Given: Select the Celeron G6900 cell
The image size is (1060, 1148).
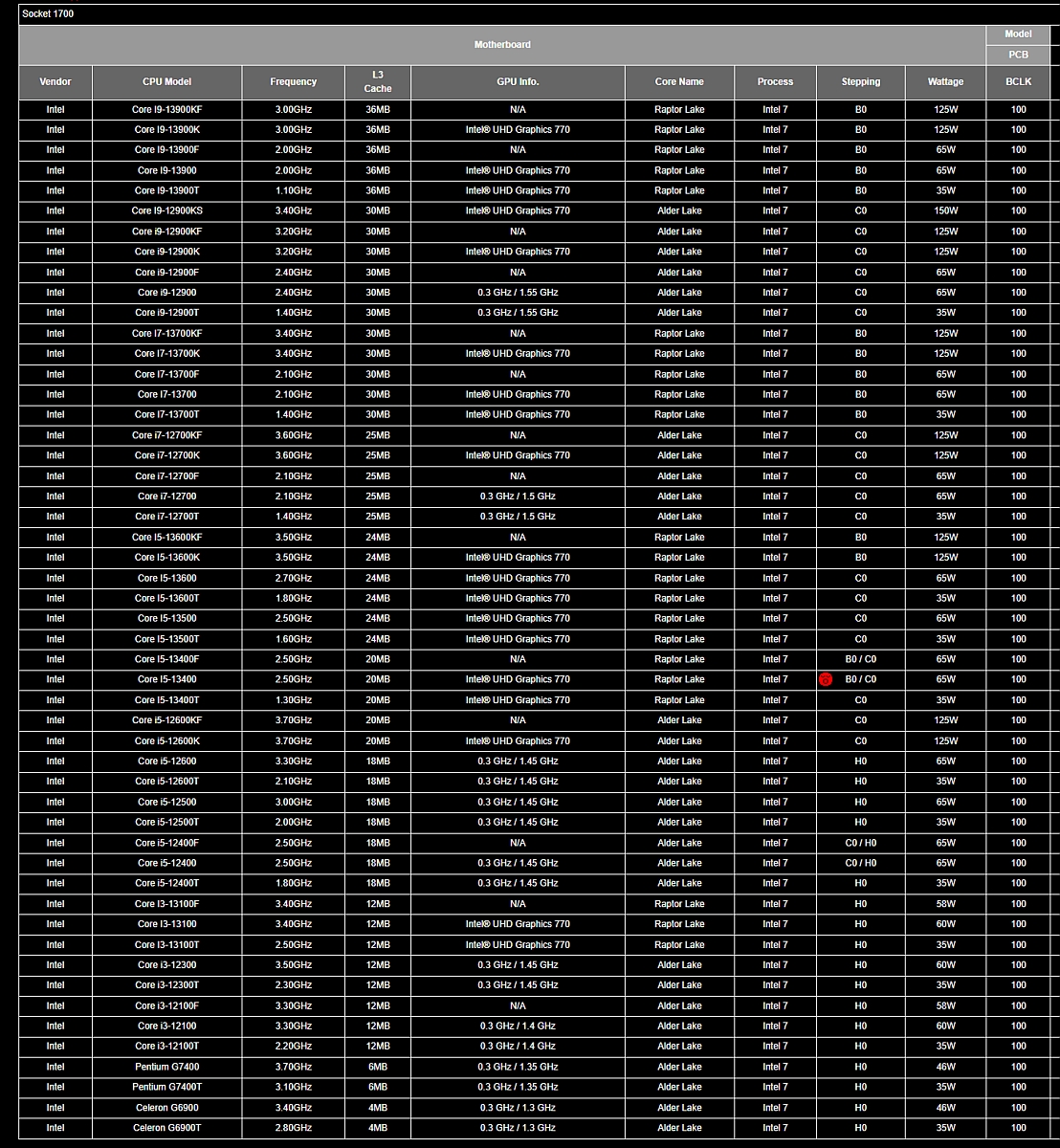Looking at the screenshot, I should point(167,1108).
